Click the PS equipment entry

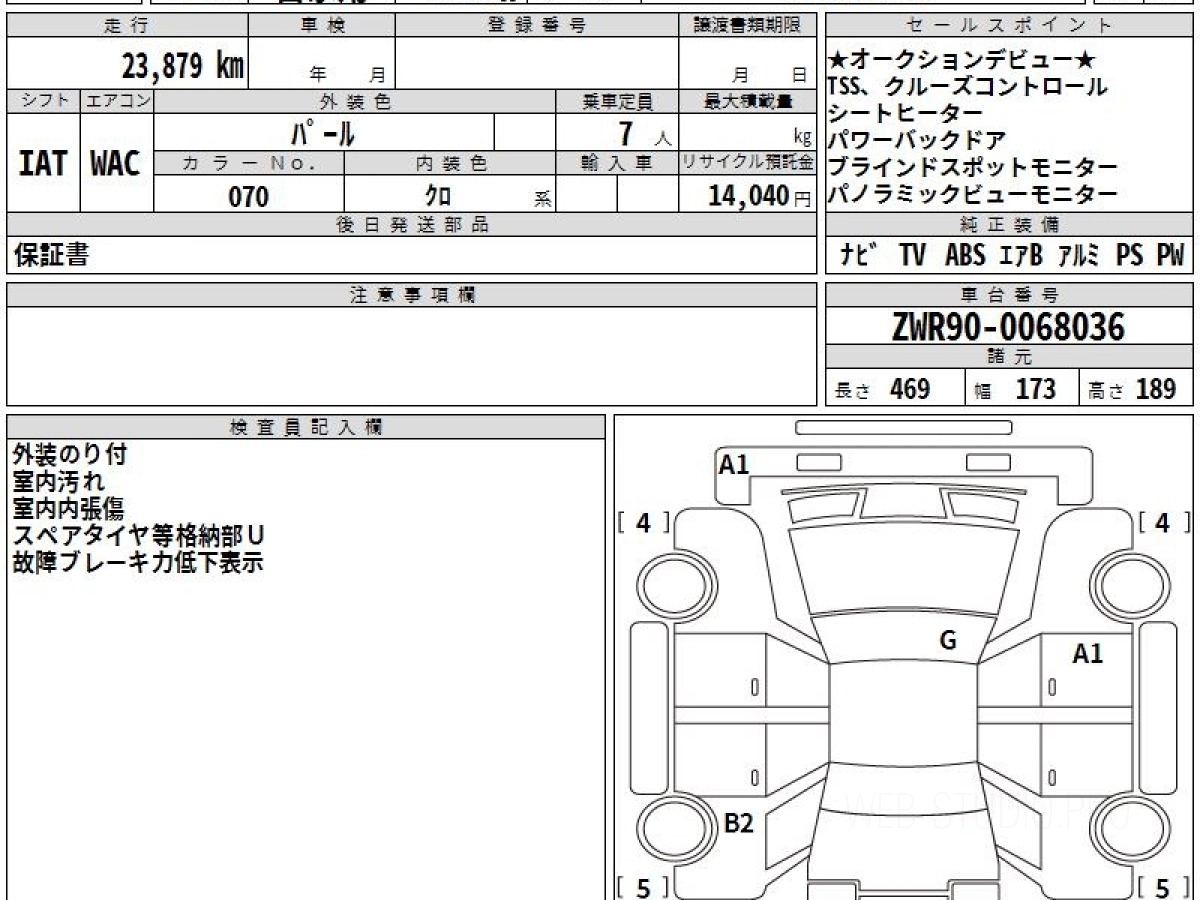1130,256
